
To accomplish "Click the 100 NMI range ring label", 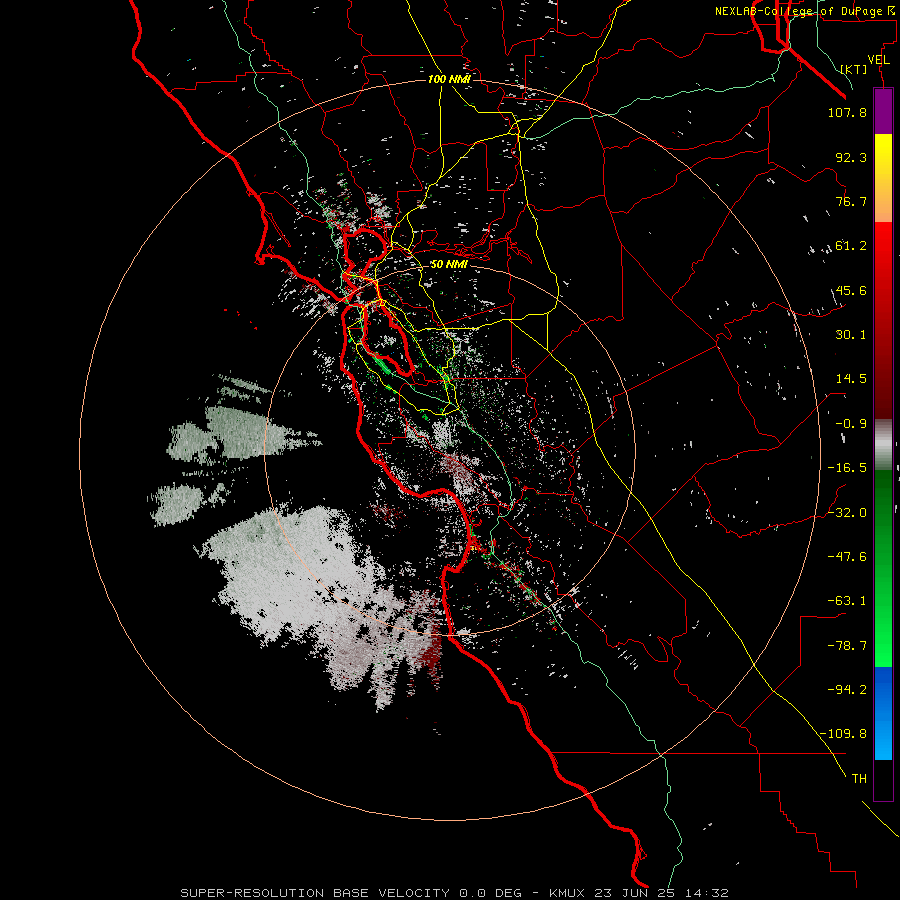I will [449, 79].
